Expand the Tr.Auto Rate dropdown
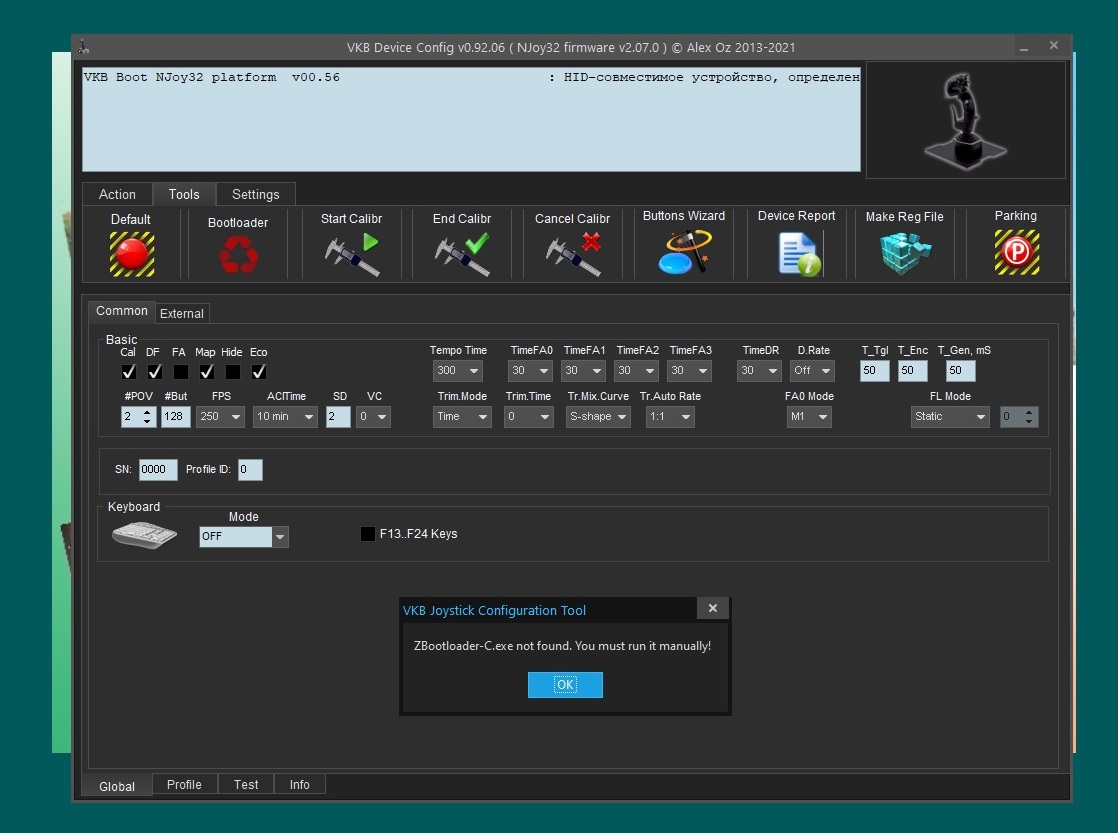This screenshot has height=833, width=1118. pyautogui.click(x=670, y=416)
